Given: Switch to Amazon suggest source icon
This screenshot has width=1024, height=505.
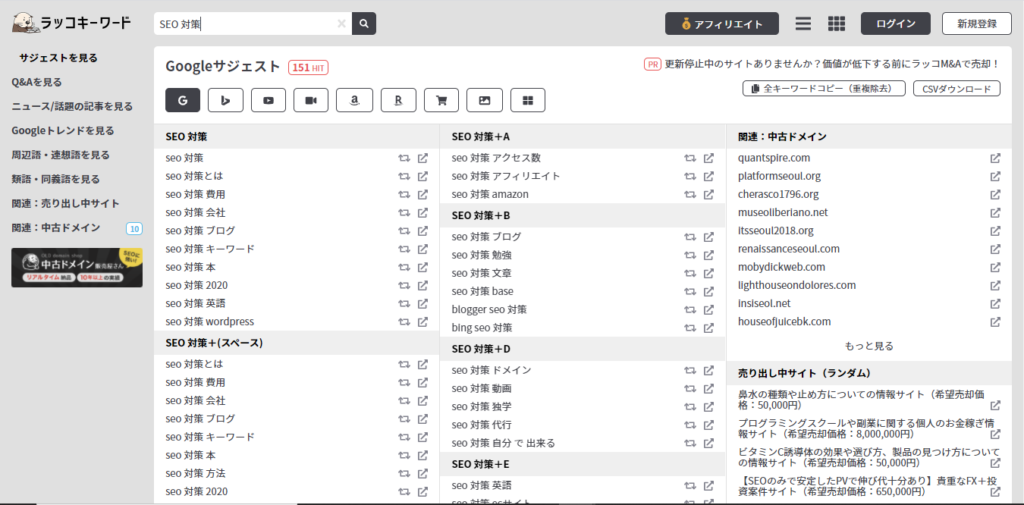Looking at the screenshot, I should coord(354,100).
